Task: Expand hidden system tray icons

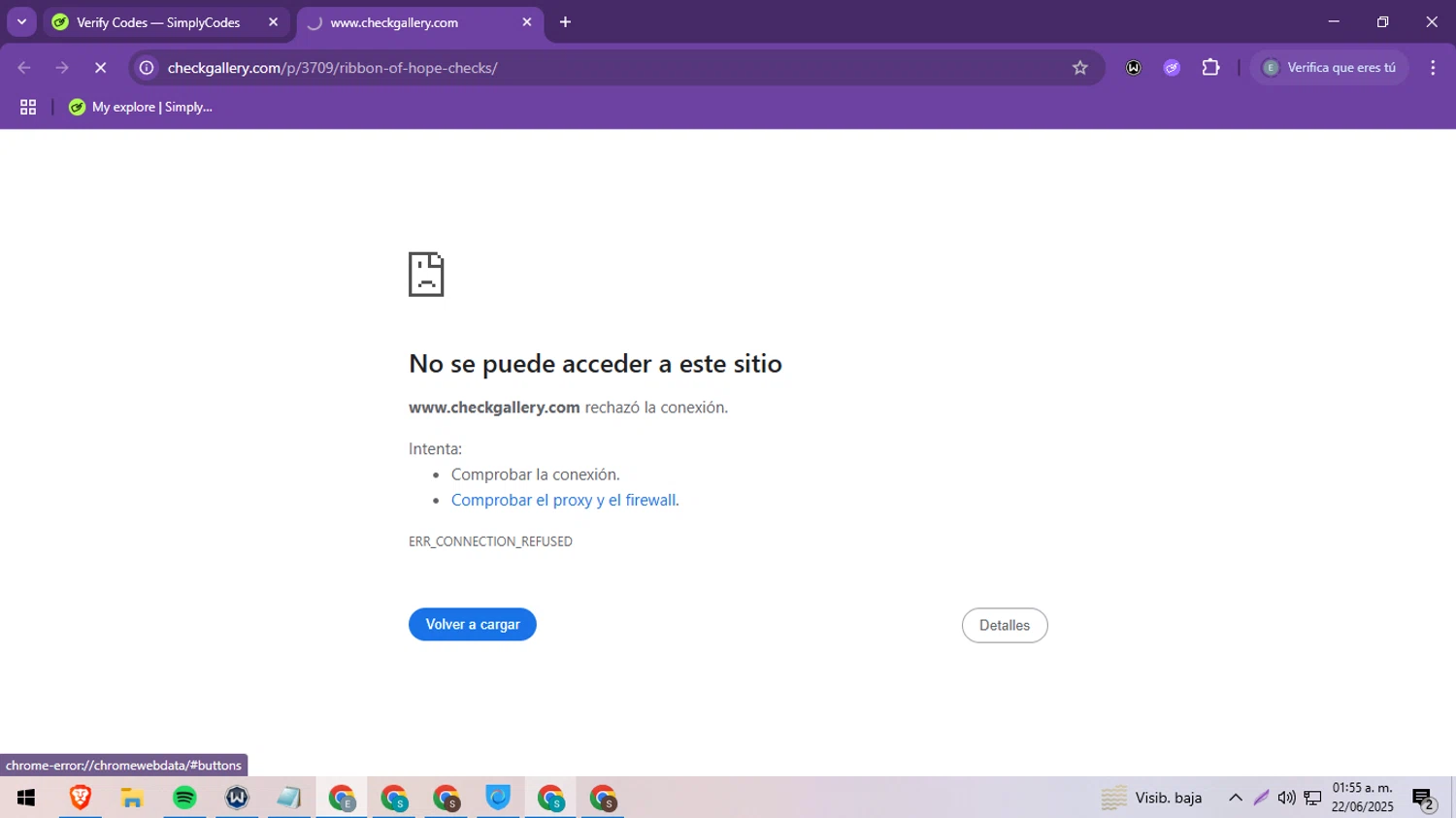Action: click(x=1236, y=799)
